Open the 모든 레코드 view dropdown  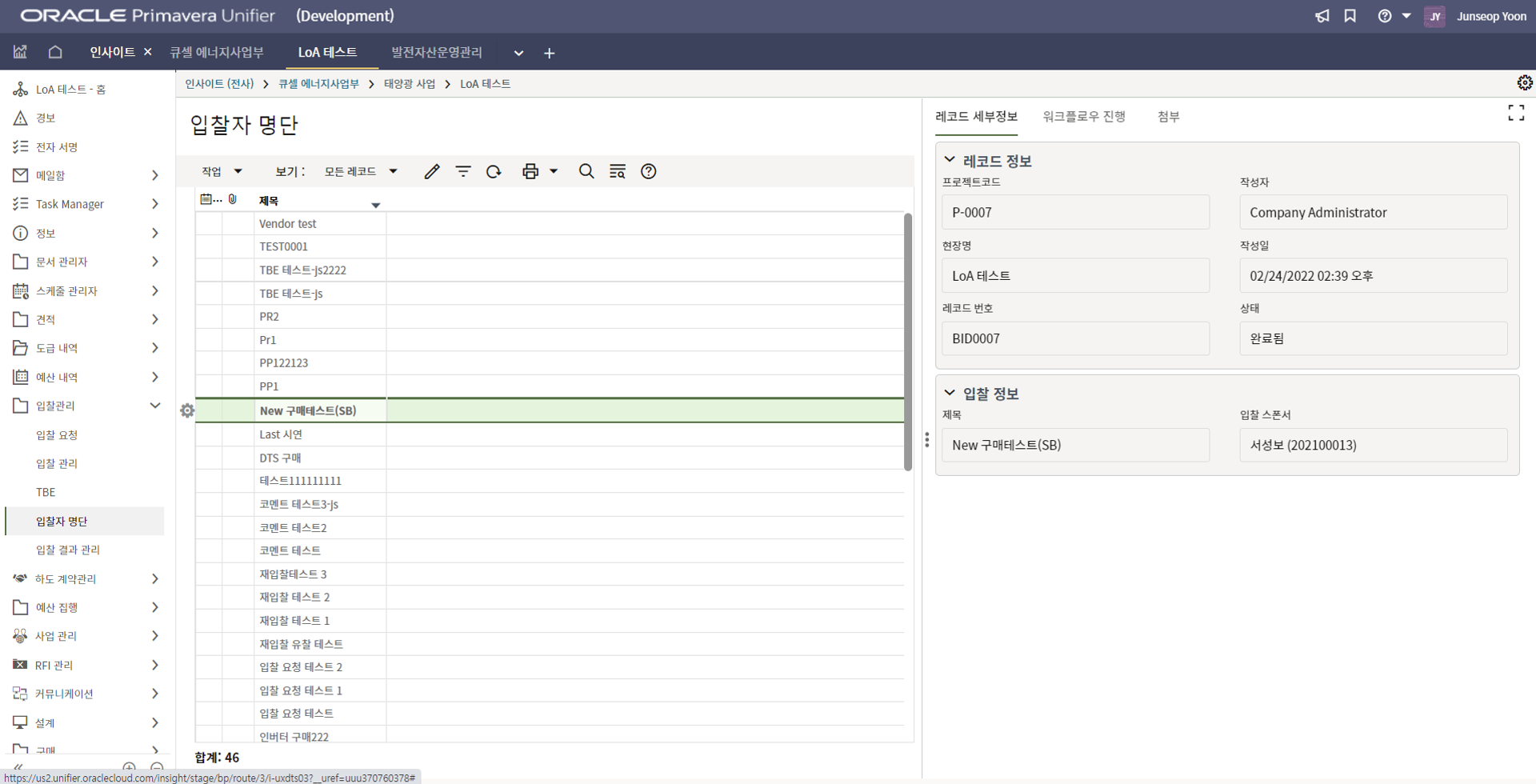coord(360,171)
